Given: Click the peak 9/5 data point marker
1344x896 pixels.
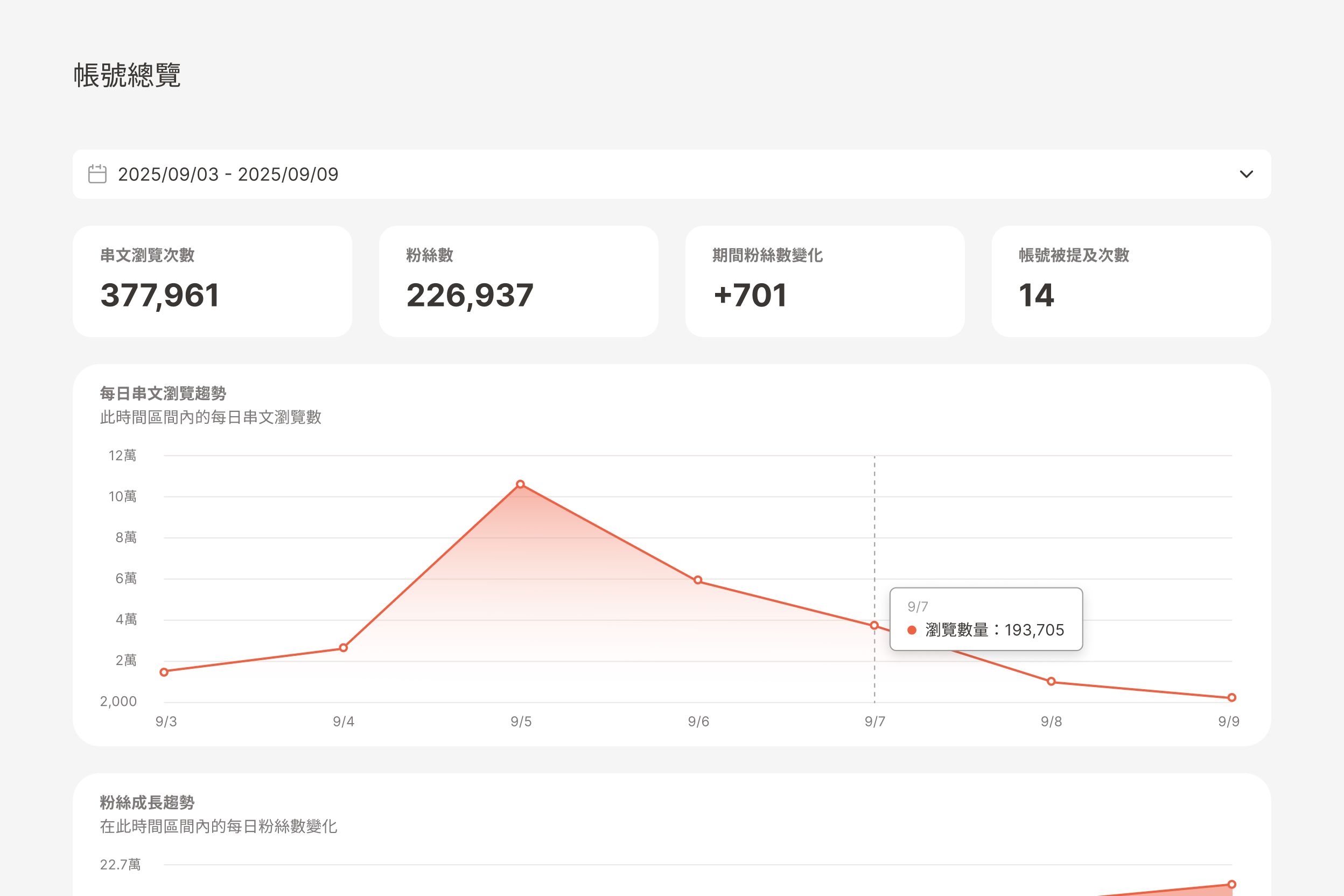Looking at the screenshot, I should (x=520, y=485).
